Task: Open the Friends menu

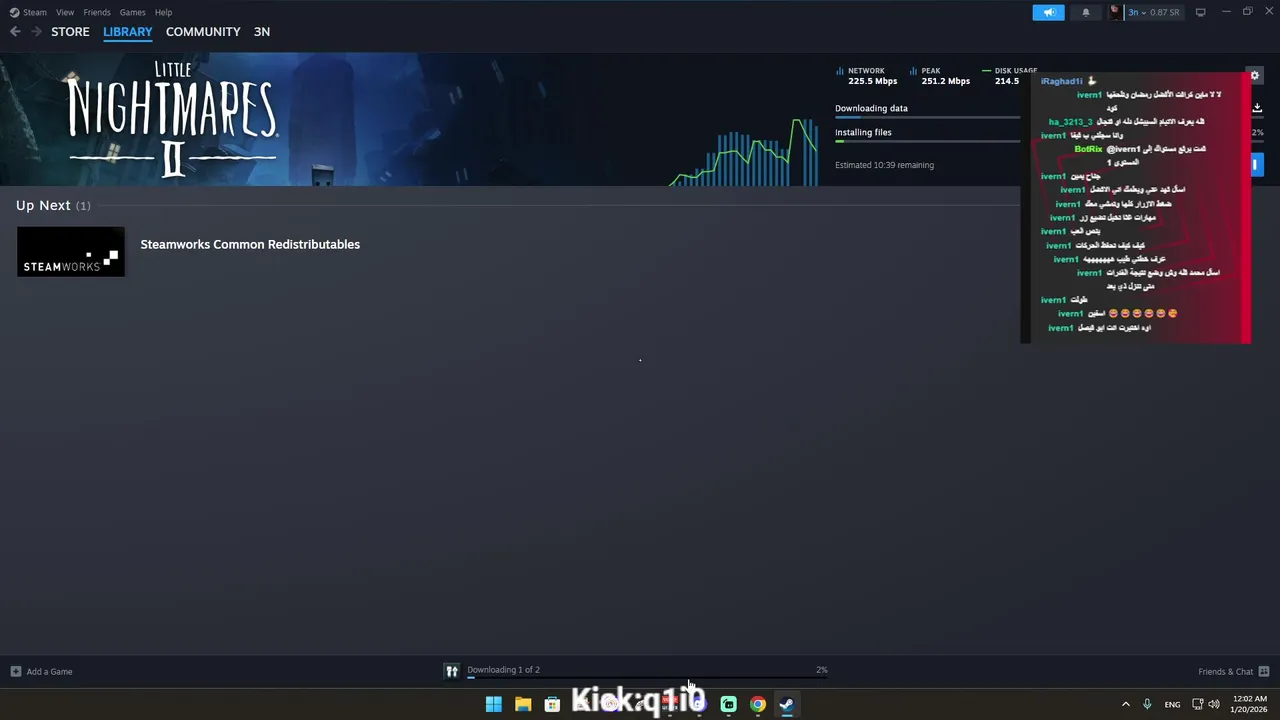Action: [x=97, y=12]
